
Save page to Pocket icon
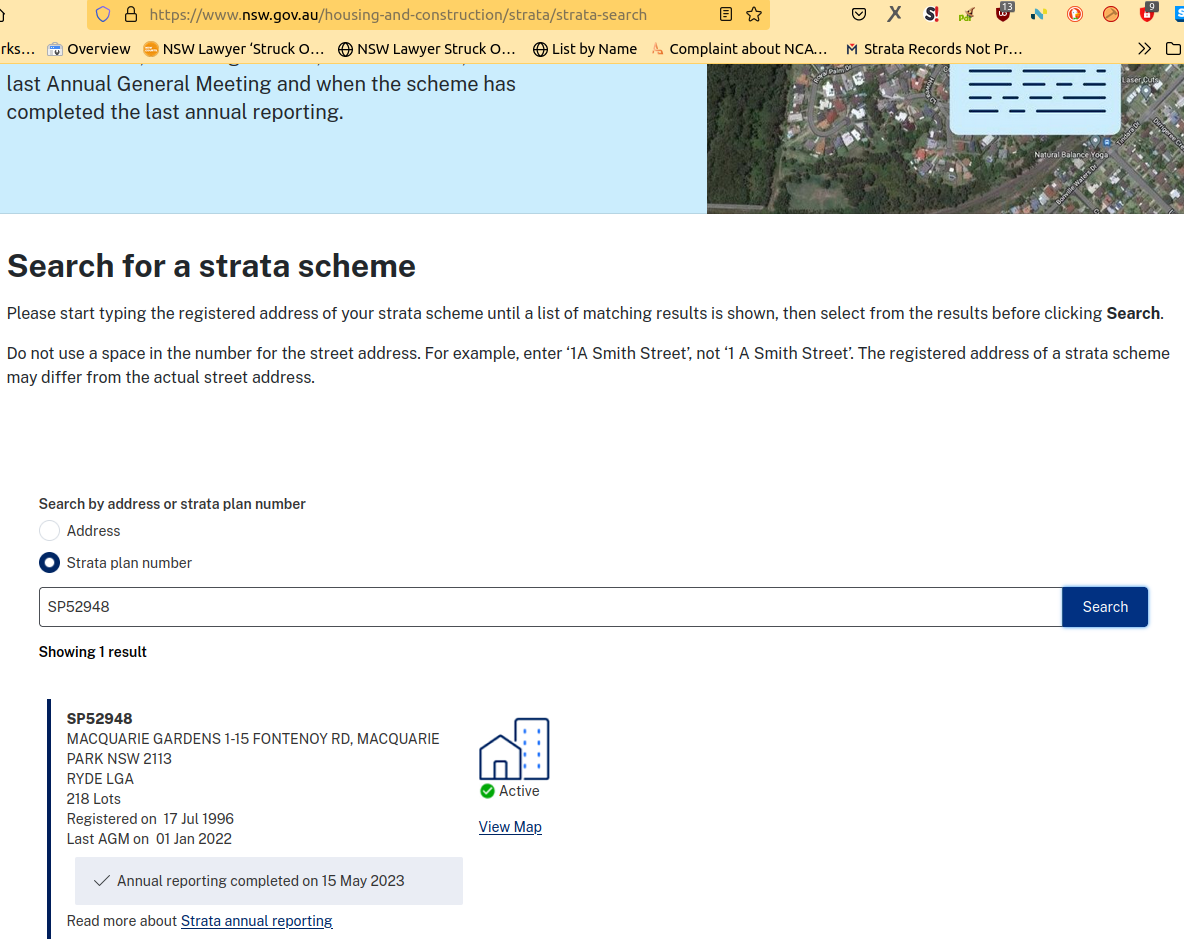point(859,14)
